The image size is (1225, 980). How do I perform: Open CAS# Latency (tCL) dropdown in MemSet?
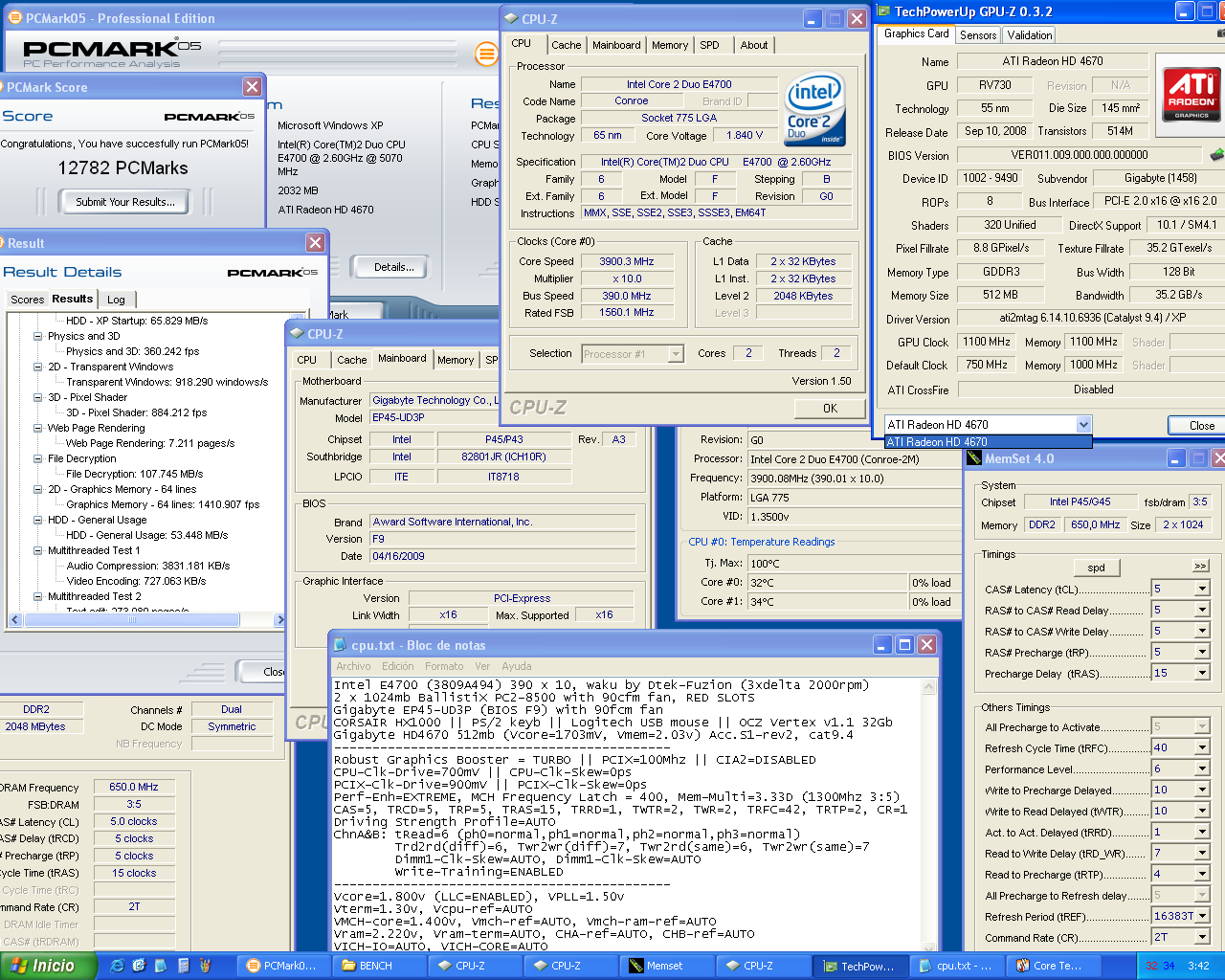point(1202,589)
